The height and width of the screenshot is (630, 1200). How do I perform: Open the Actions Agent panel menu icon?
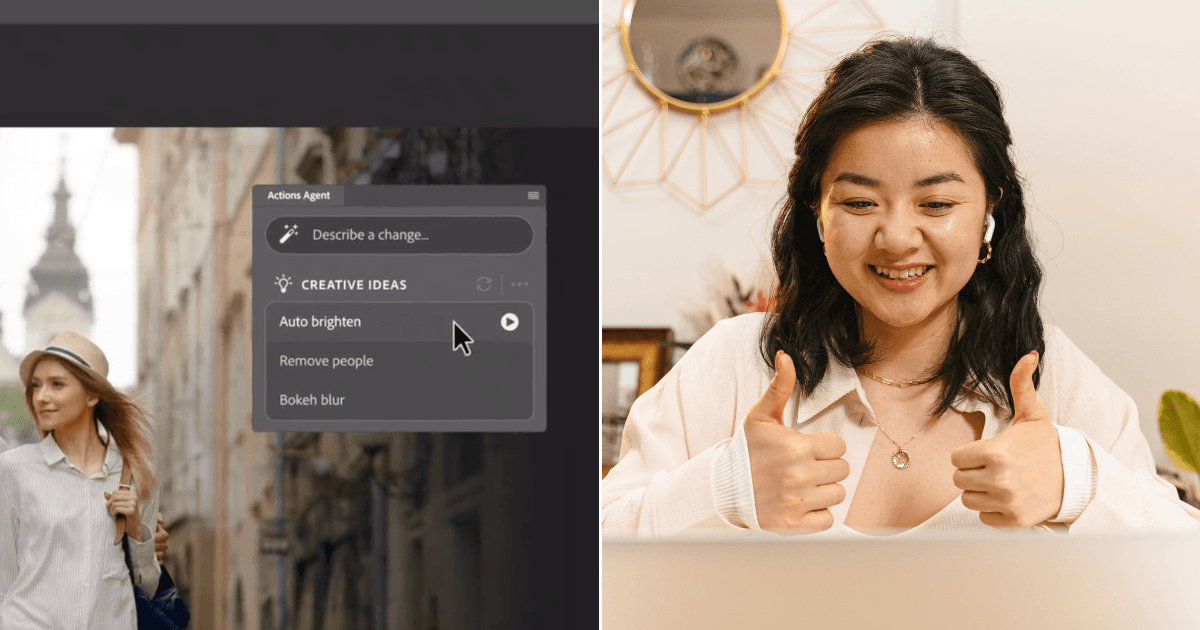534,195
